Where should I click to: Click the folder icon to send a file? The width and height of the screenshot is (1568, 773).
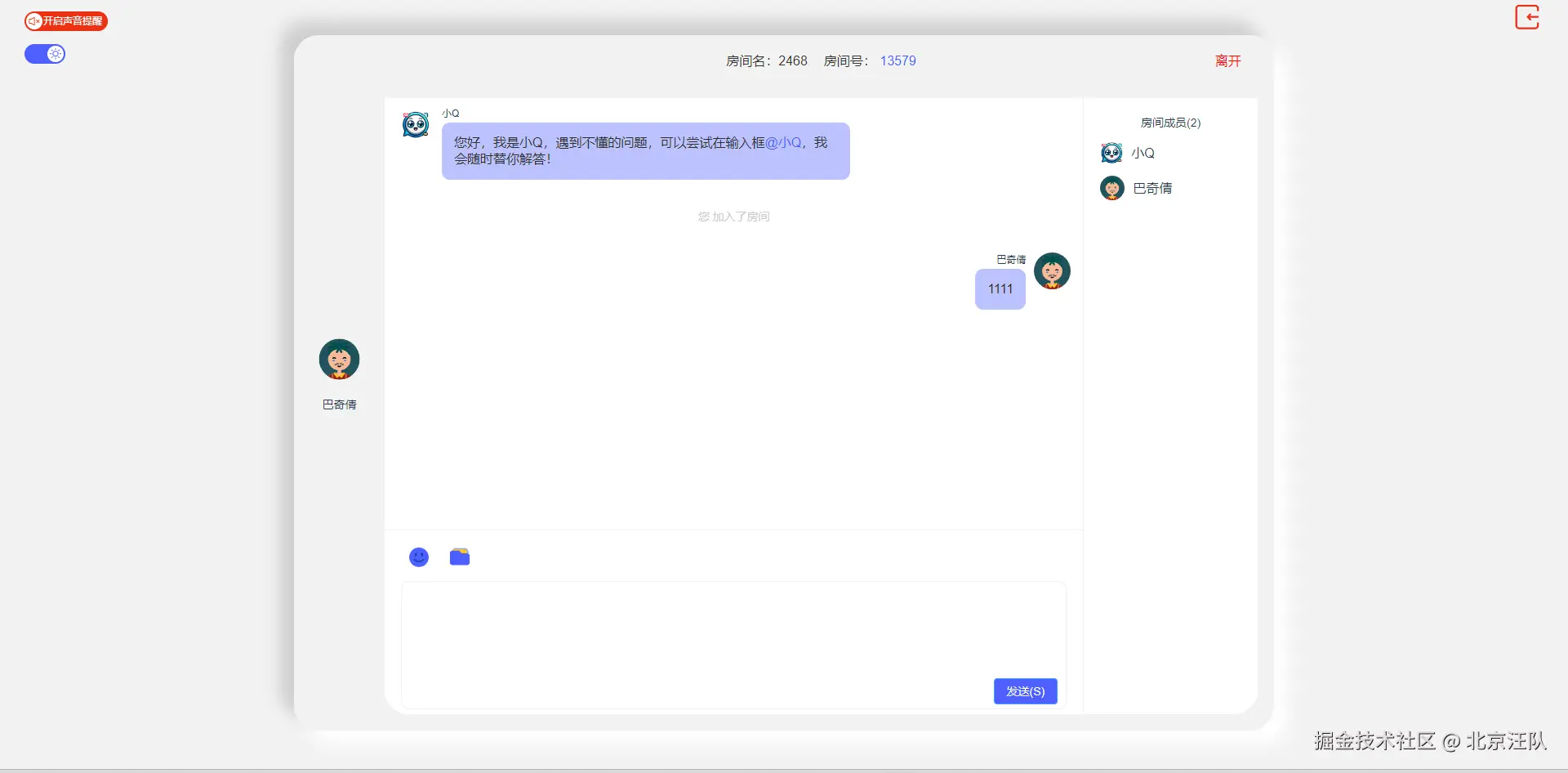coord(460,557)
